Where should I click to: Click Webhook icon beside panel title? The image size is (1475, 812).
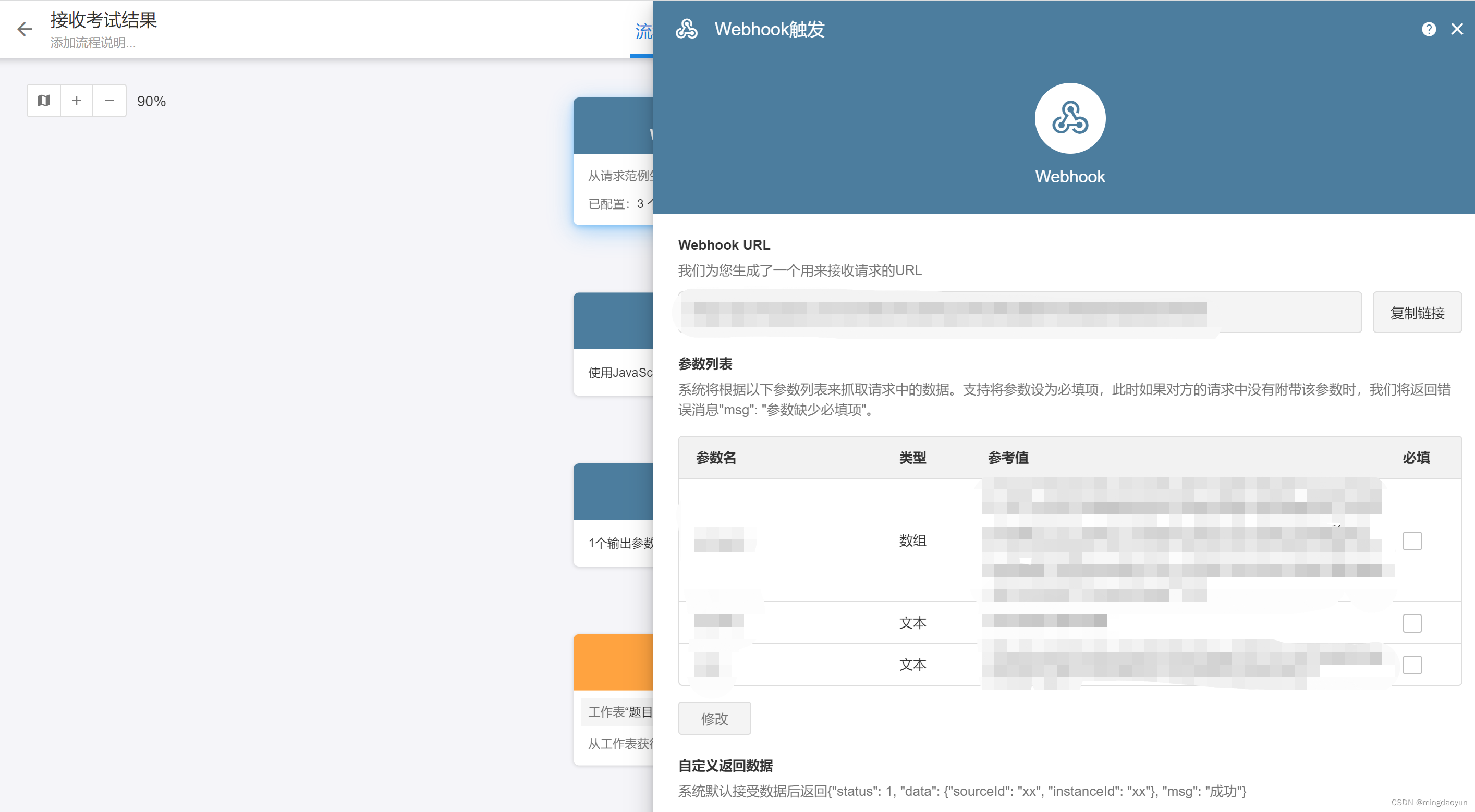[x=686, y=29]
